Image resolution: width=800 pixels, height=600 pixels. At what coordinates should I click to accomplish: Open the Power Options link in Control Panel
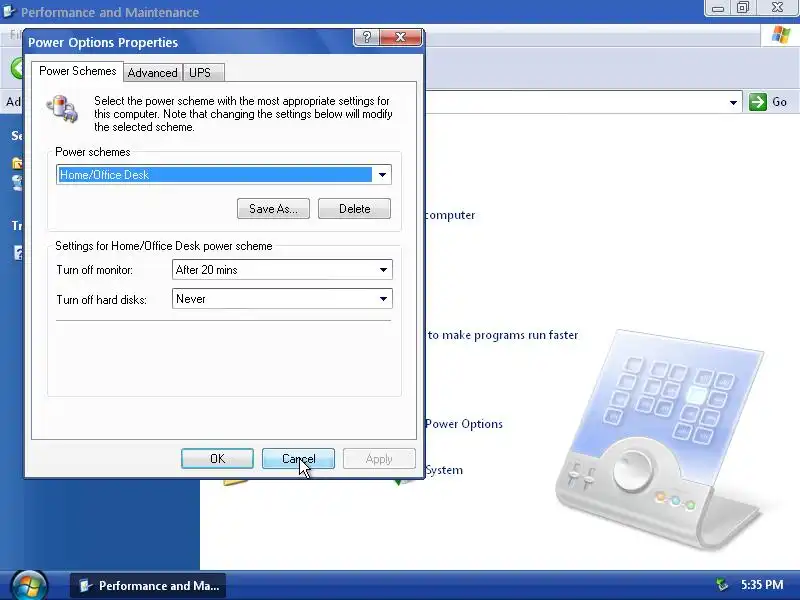[x=464, y=424]
